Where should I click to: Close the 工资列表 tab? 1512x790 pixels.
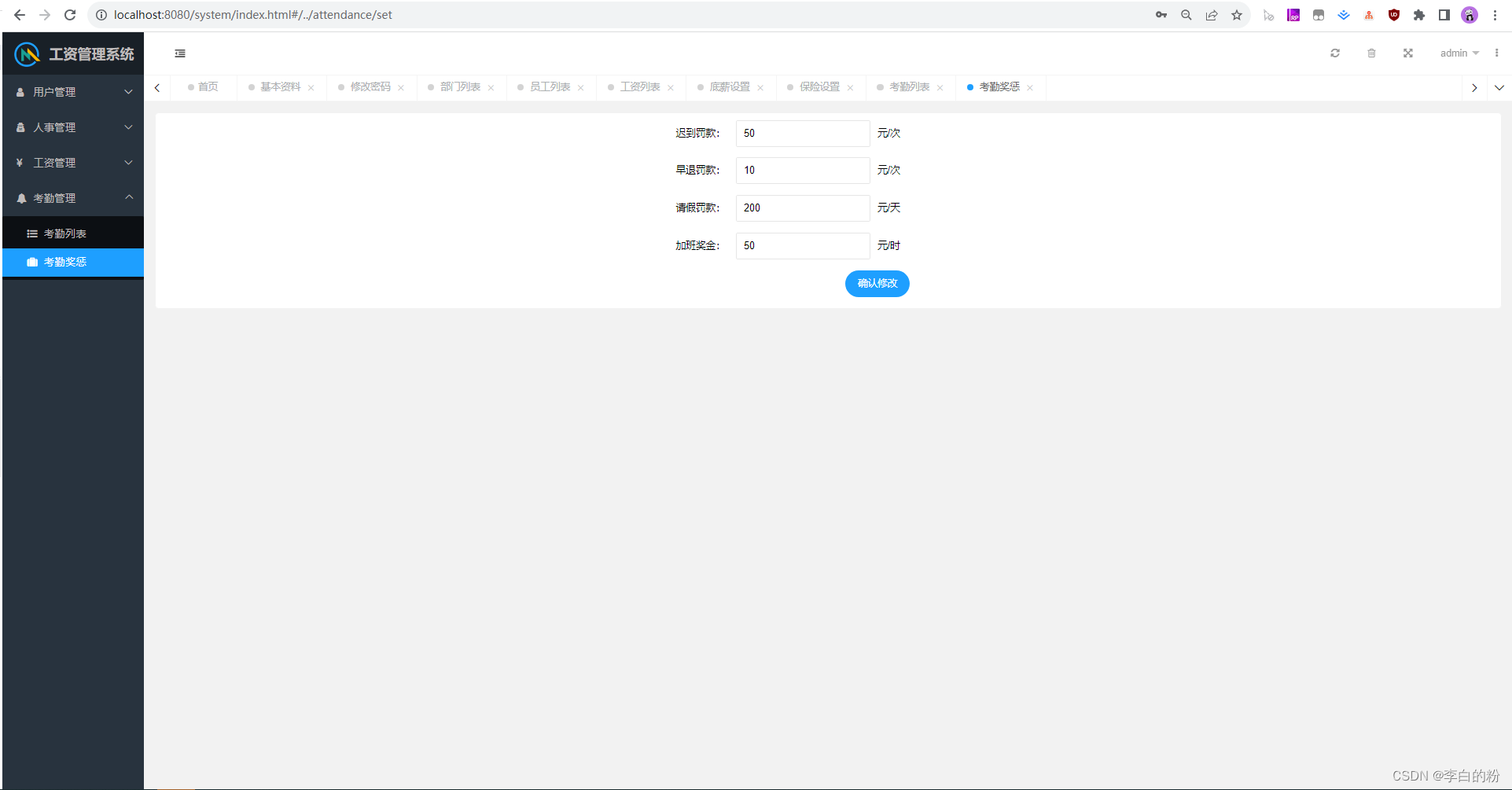click(x=671, y=88)
